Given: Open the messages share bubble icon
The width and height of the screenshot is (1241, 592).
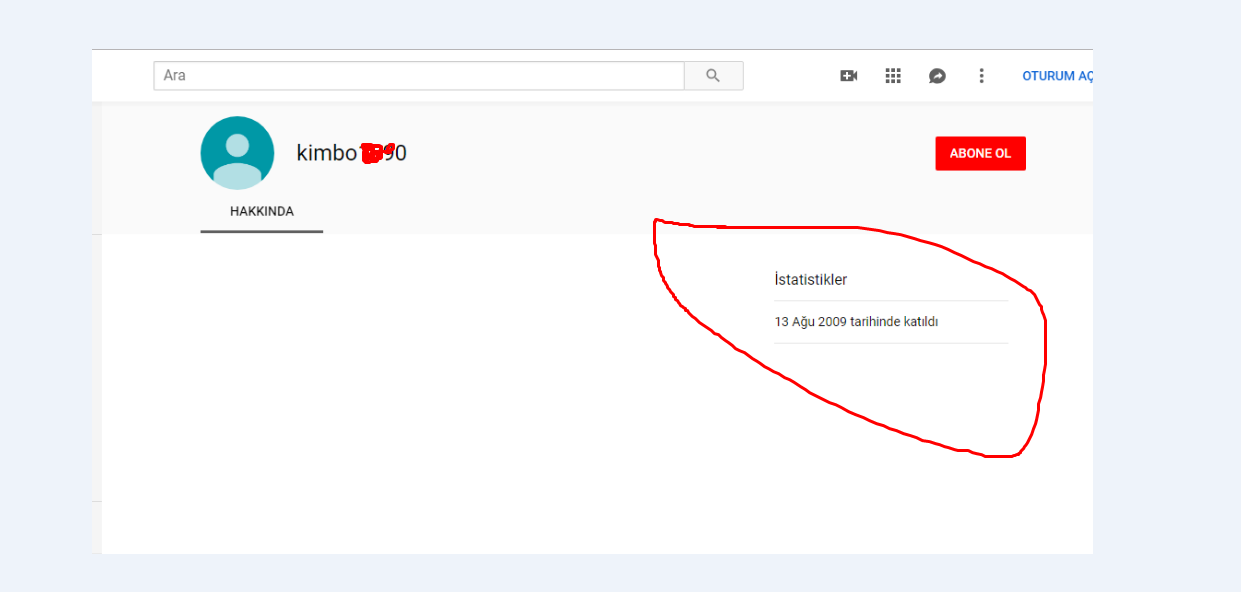Looking at the screenshot, I should 937,76.
